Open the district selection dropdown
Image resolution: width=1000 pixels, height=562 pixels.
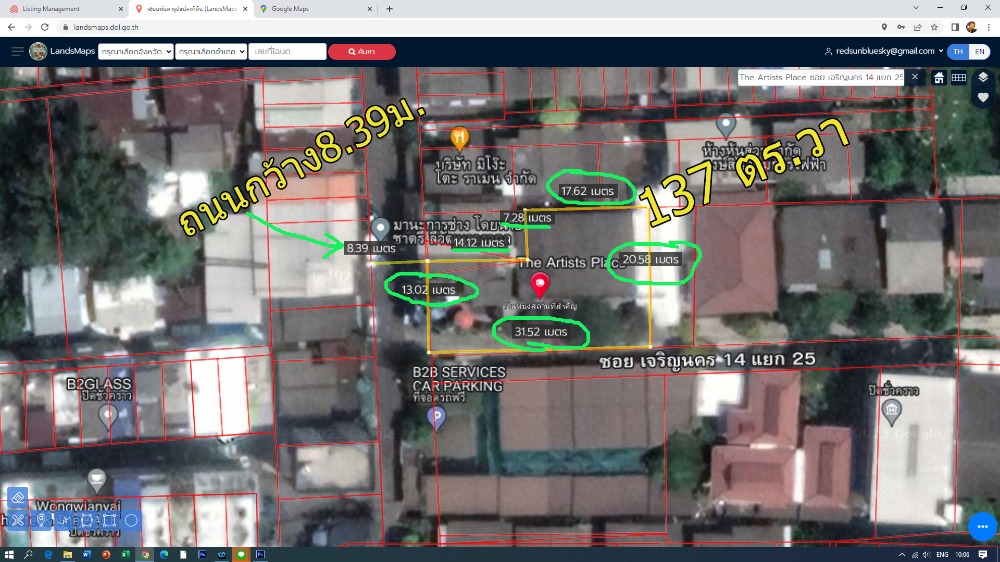pyautogui.click(x=211, y=52)
